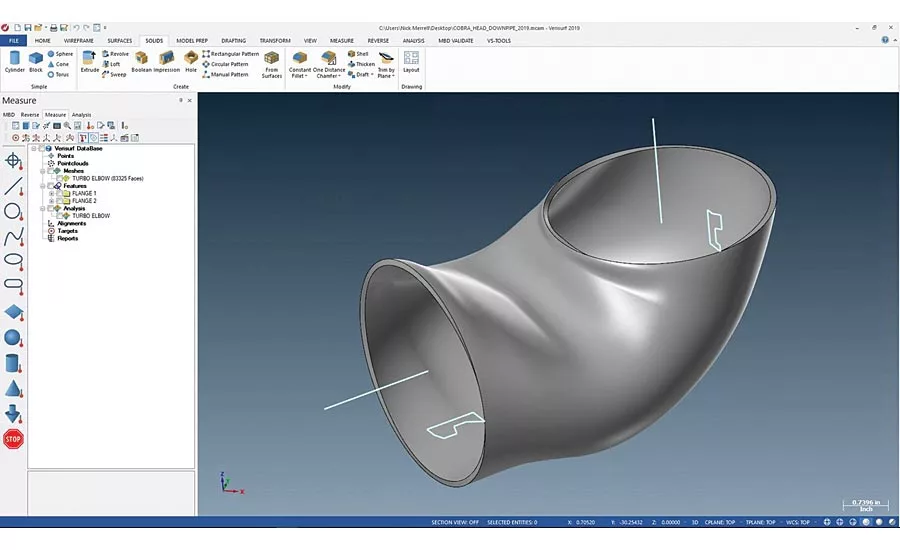Choose the Sweep tool

point(114,75)
